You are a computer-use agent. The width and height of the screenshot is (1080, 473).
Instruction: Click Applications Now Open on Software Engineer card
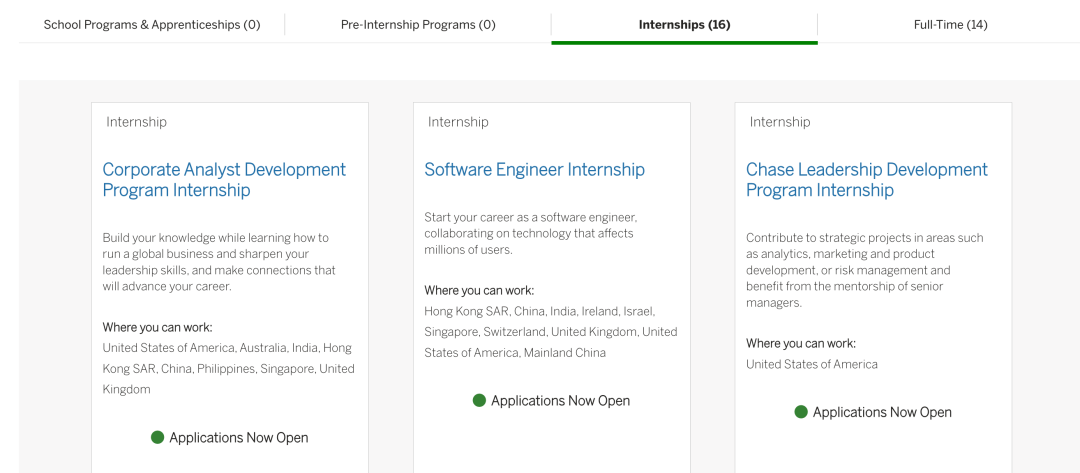click(561, 401)
